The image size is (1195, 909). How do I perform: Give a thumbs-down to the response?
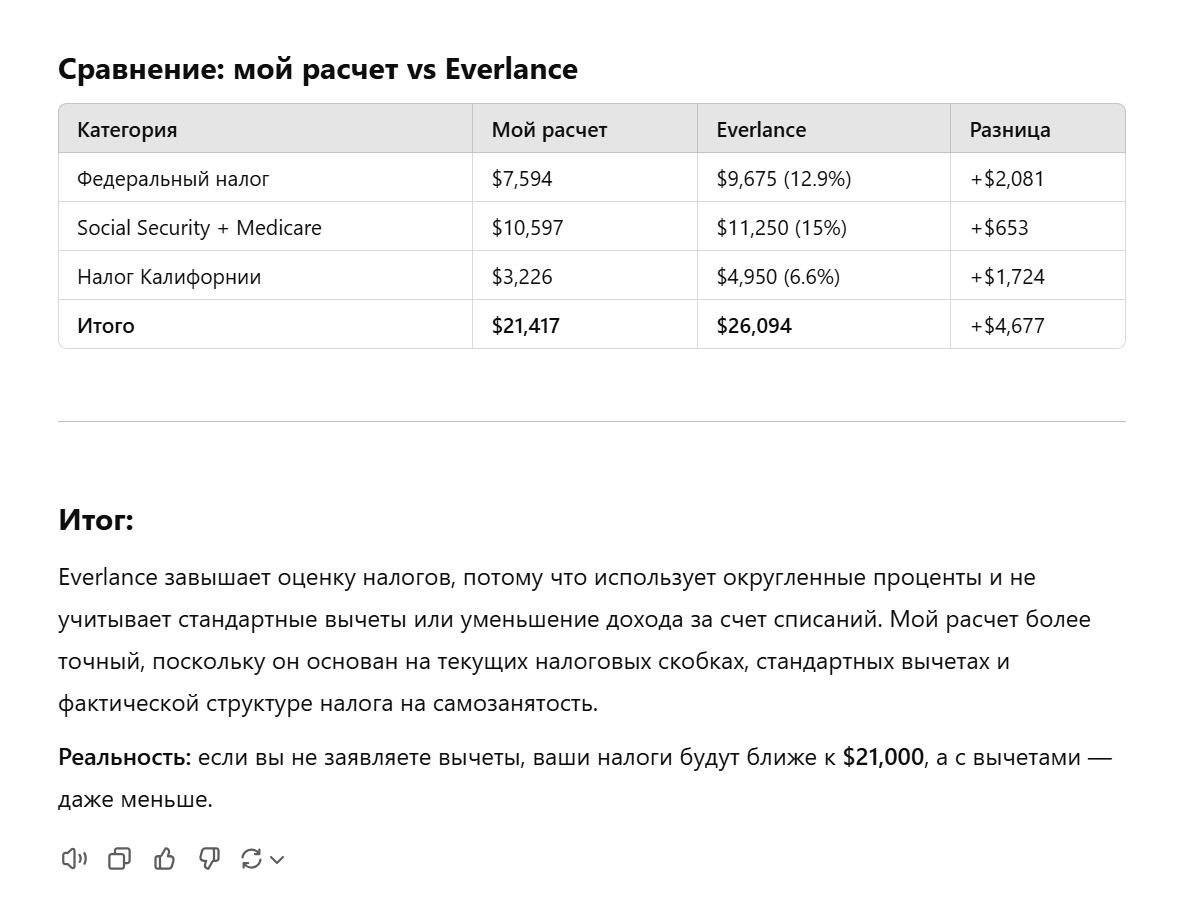tap(209, 859)
